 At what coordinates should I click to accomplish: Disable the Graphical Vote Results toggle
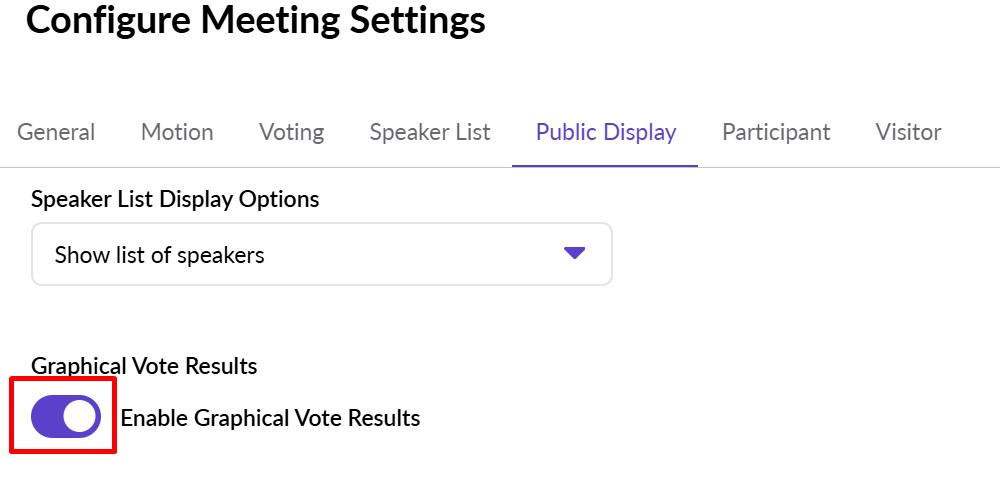coord(66,417)
